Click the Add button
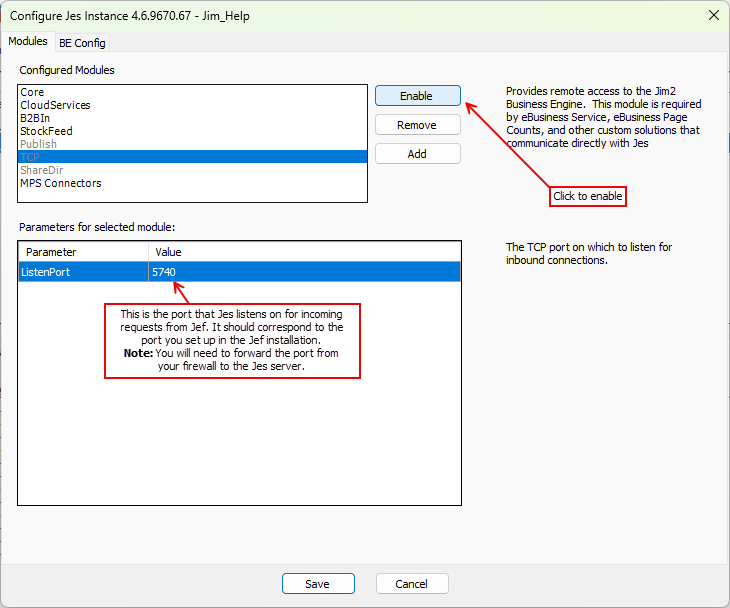Screen dimensions: 730x608 coord(418,154)
